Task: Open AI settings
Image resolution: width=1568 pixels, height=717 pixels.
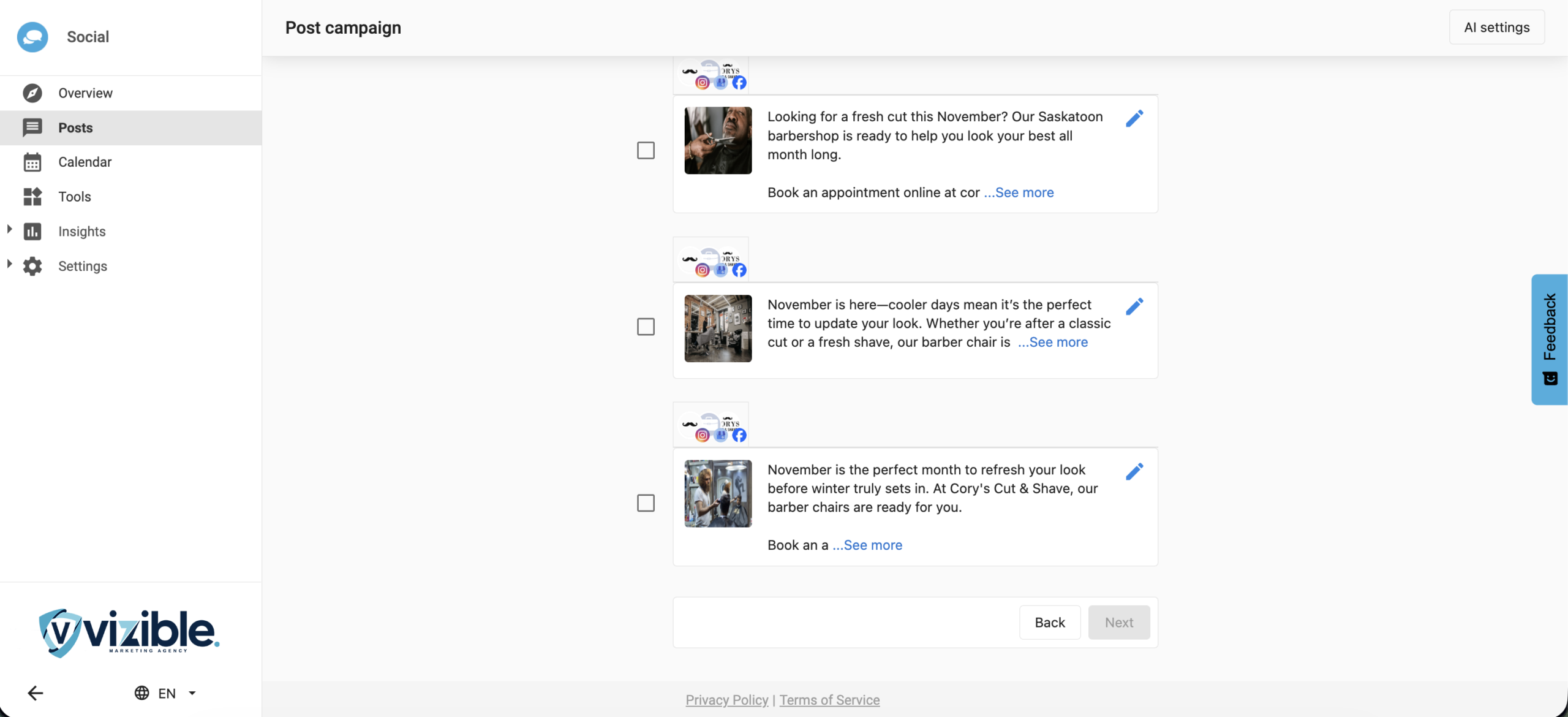Action: pyautogui.click(x=1496, y=28)
